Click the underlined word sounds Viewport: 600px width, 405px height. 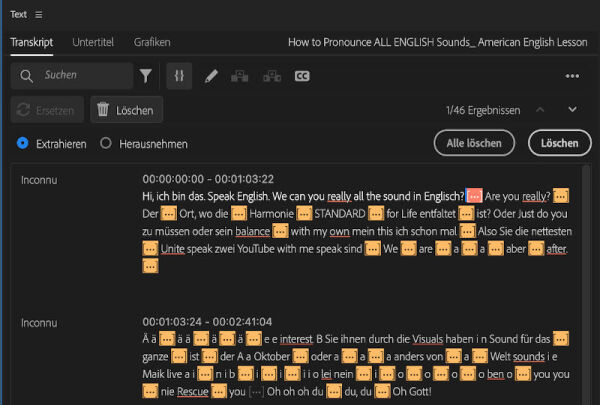tap(529, 356)
